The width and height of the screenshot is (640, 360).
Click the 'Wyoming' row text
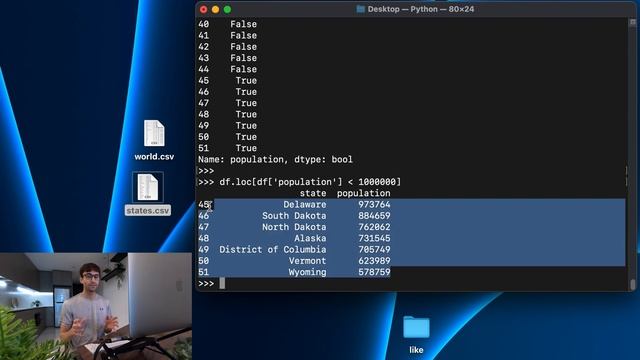[x=308, y=272]
